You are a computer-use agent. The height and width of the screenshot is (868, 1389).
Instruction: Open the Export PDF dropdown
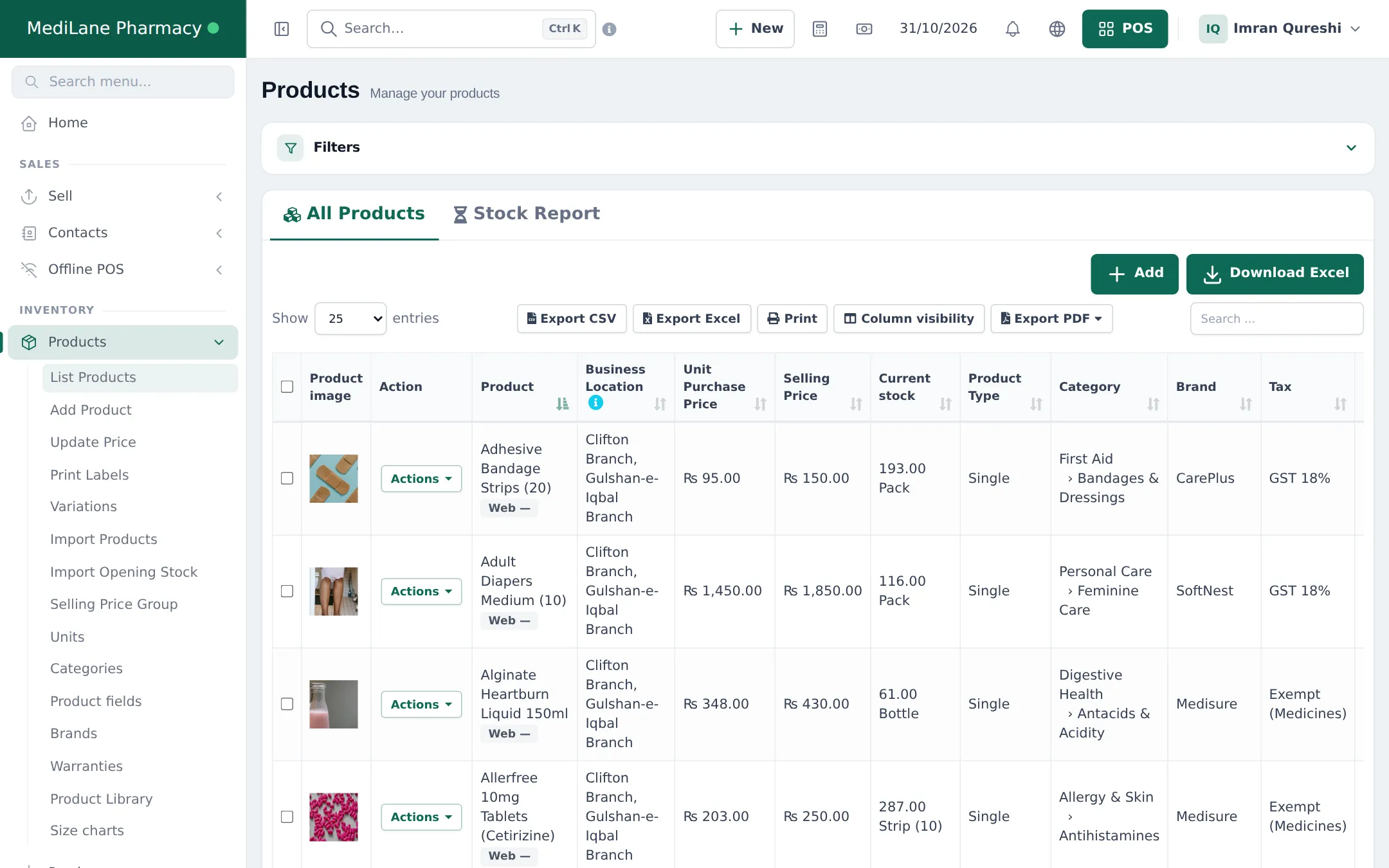pos(1051,318)
